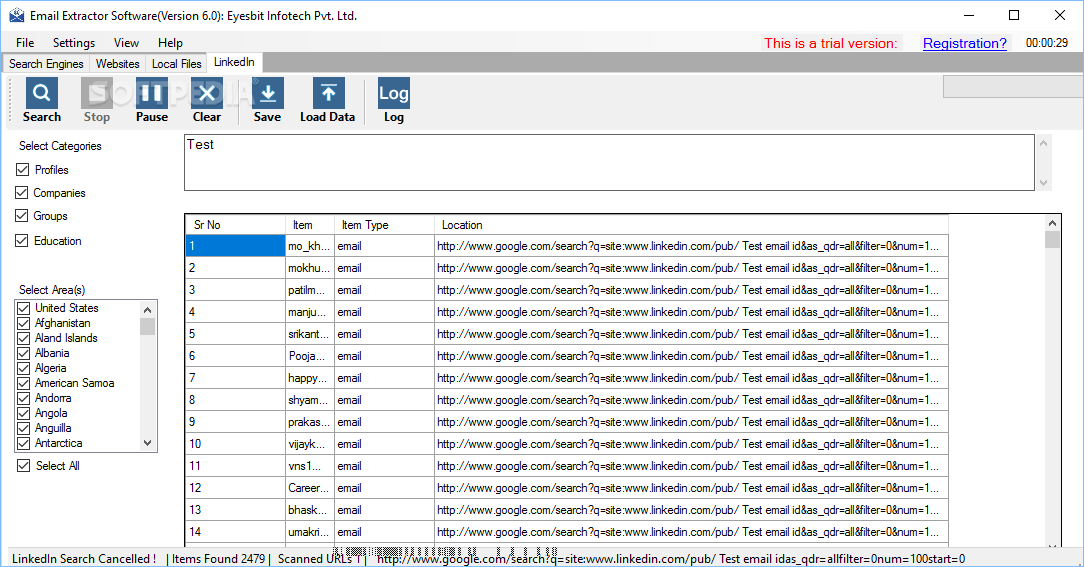Click keyword box scroll up arrow
Screen dimensions: 1084x567
1044,143
